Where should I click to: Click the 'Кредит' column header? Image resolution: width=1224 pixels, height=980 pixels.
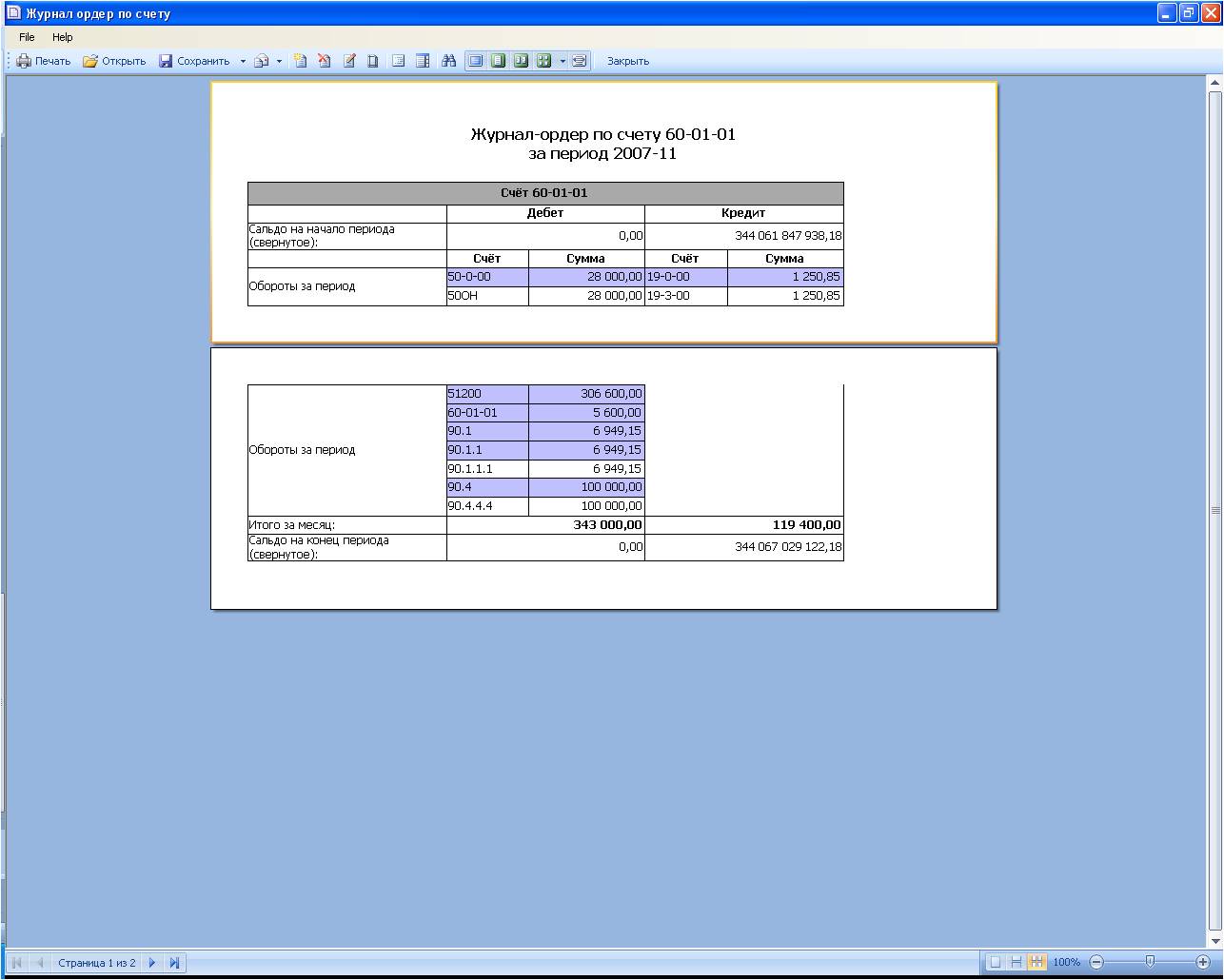(744, 213)
